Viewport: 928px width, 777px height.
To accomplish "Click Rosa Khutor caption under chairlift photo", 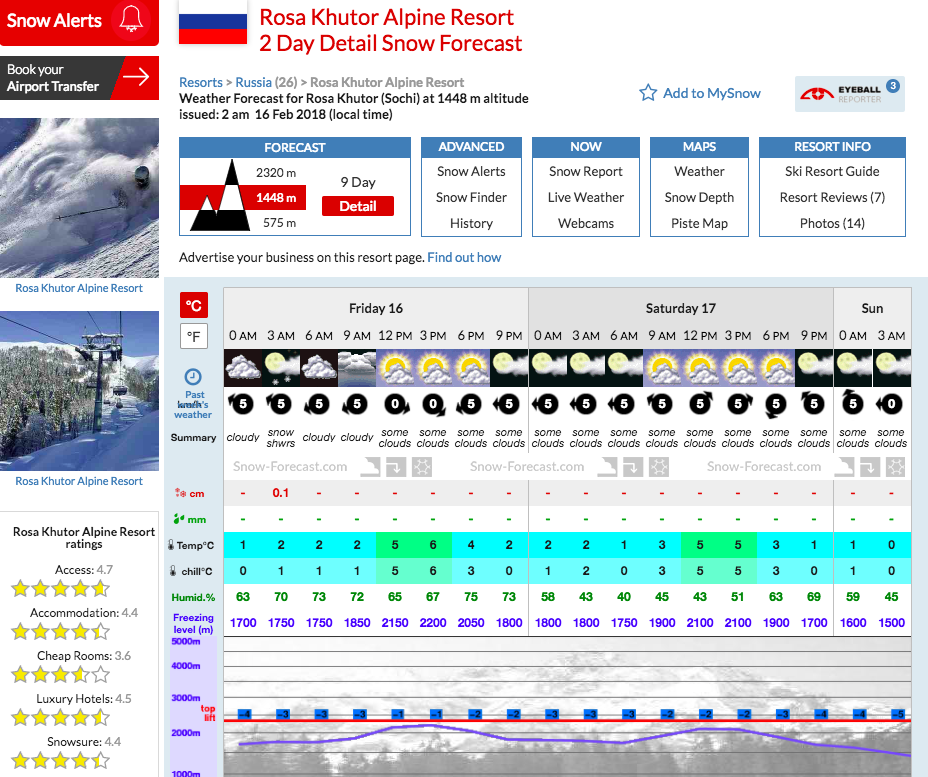I will [79, 481].
